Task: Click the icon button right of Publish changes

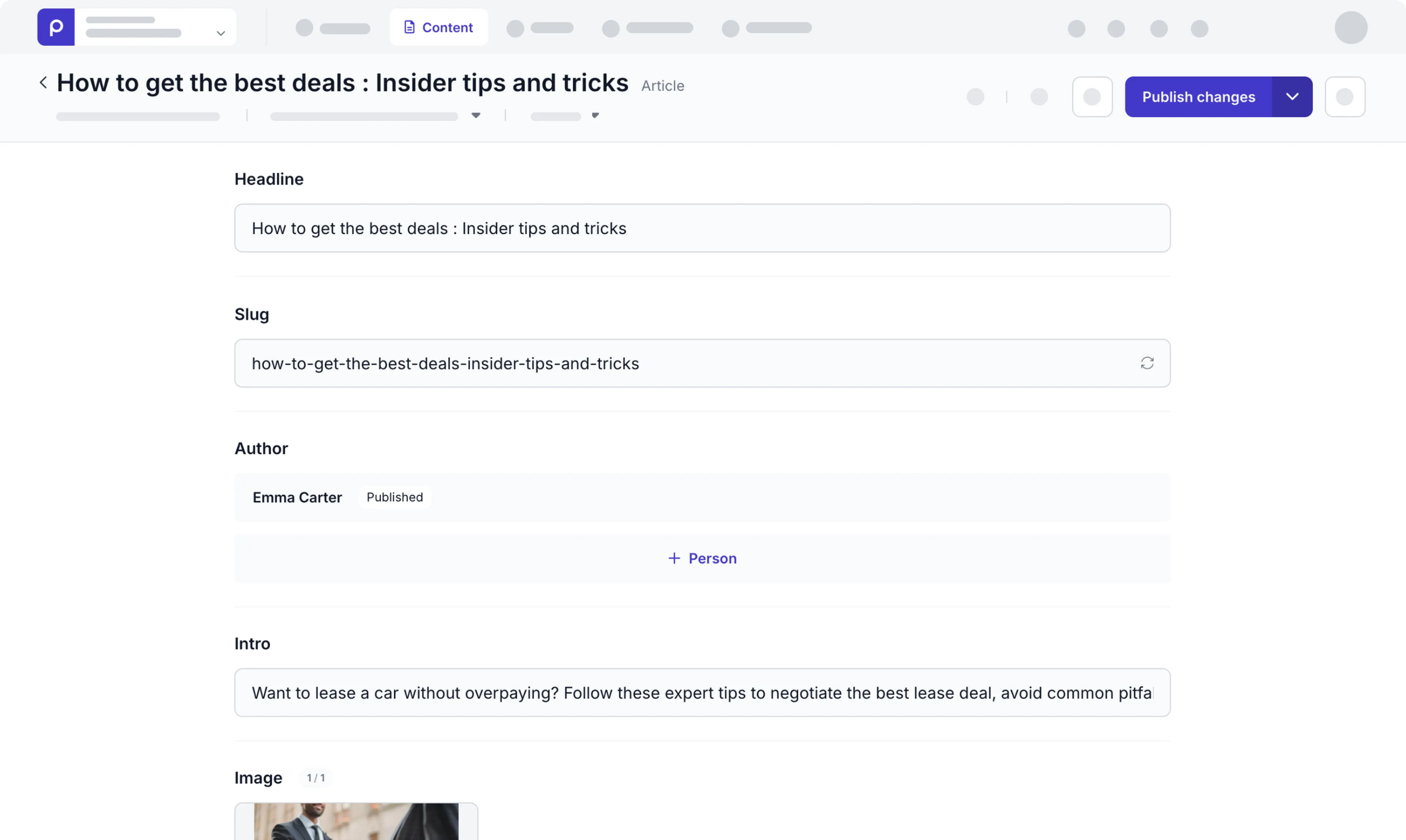Action: 1344,97
